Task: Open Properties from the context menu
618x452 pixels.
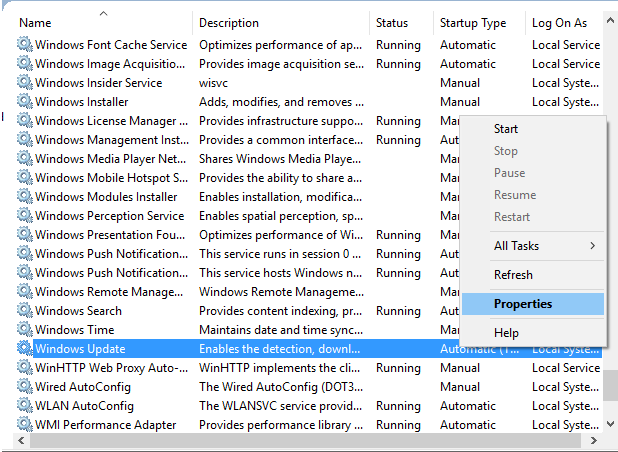Action: (x=533, y=304)
